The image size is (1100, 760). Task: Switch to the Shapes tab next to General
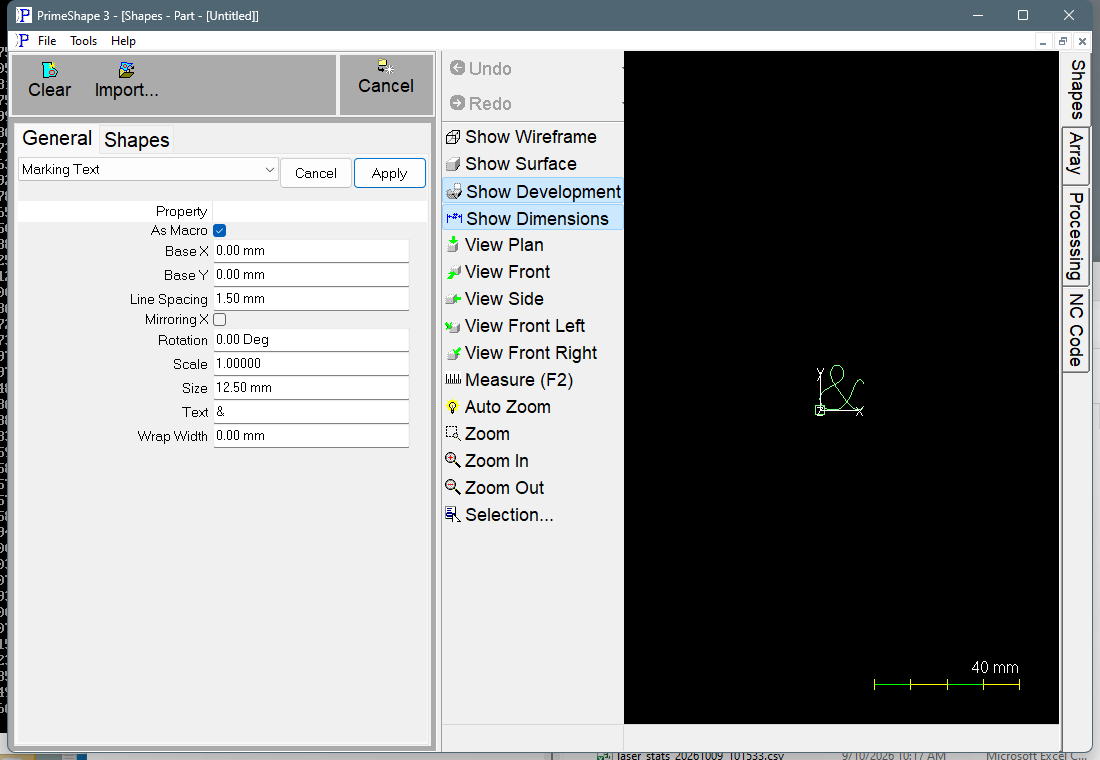click(x=137, y=140)
